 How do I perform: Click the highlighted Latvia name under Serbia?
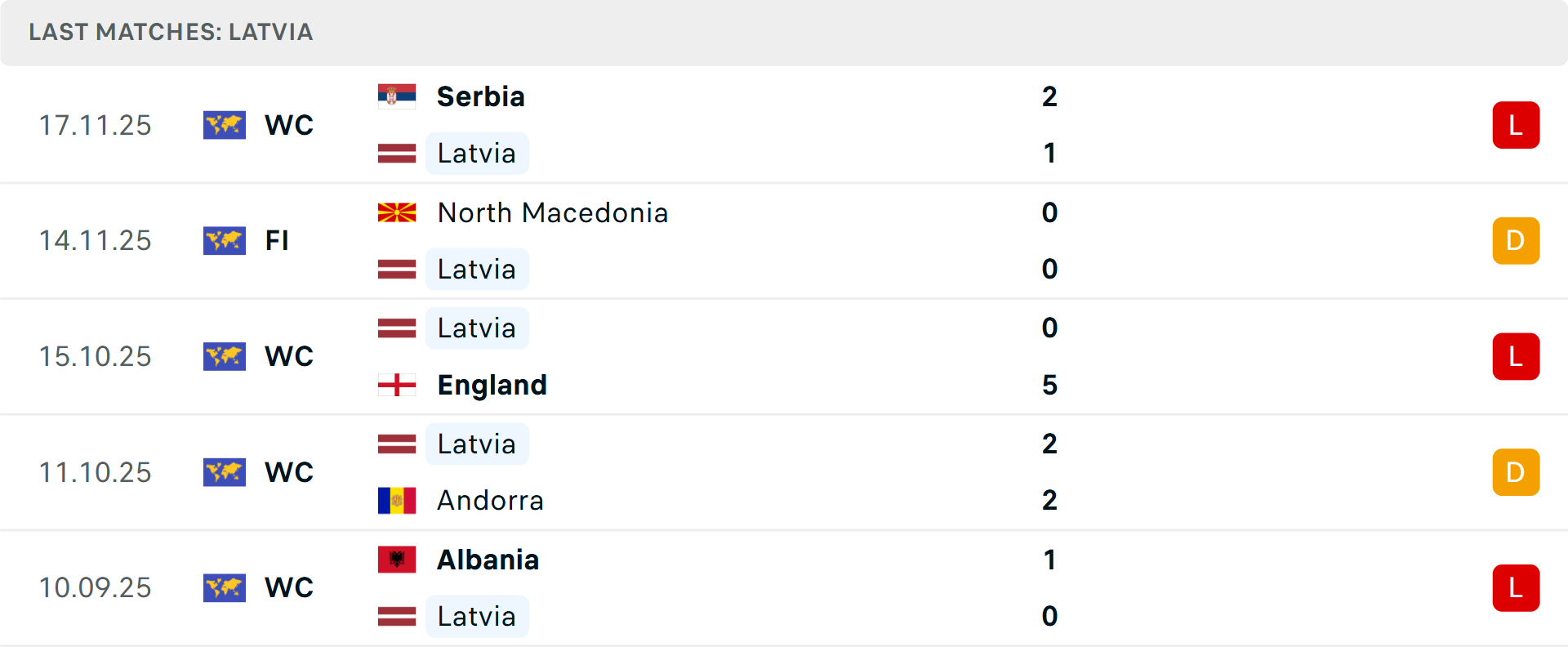click(476, 154)
